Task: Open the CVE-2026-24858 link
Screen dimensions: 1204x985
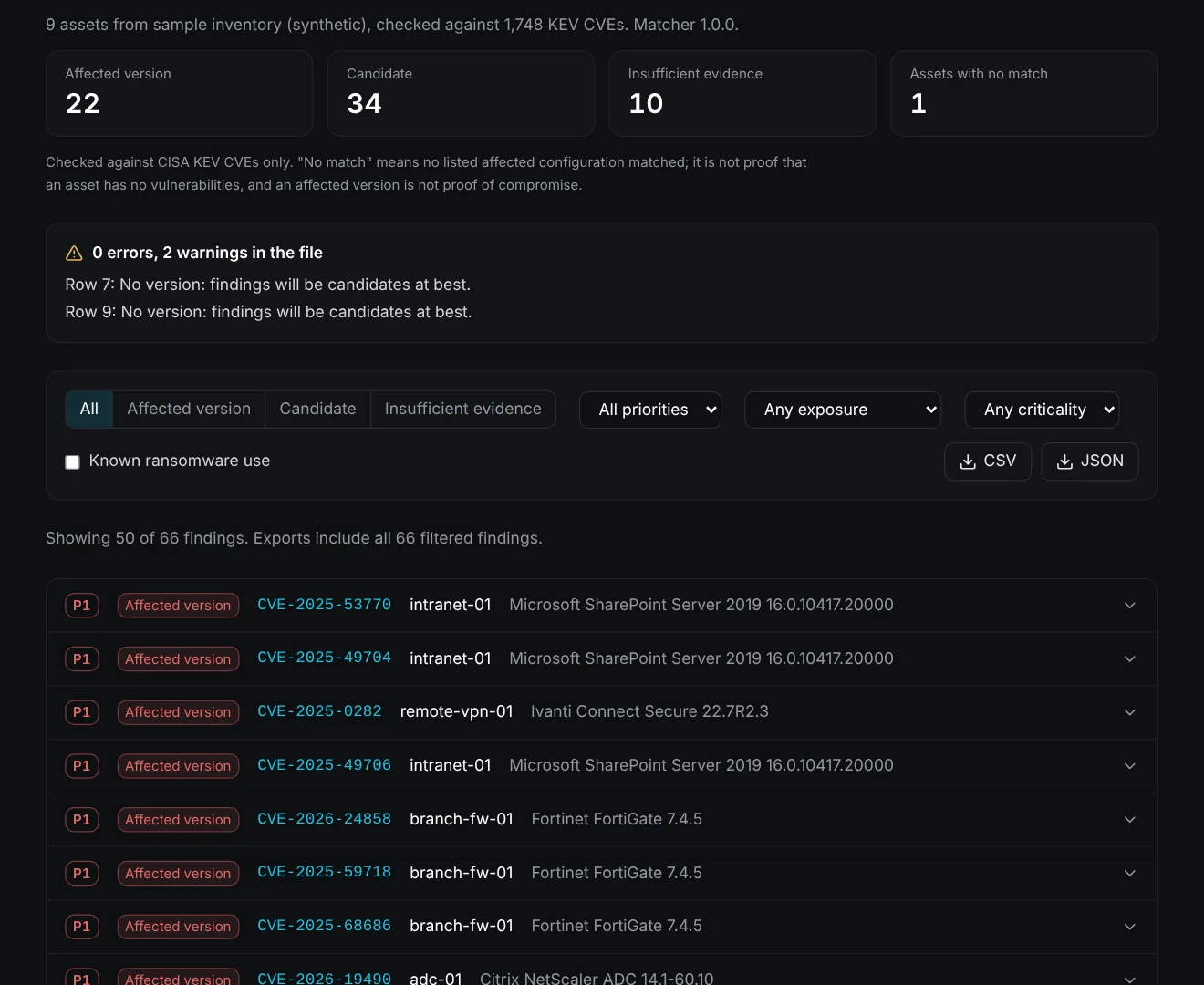Action: (x=324, y=819)
